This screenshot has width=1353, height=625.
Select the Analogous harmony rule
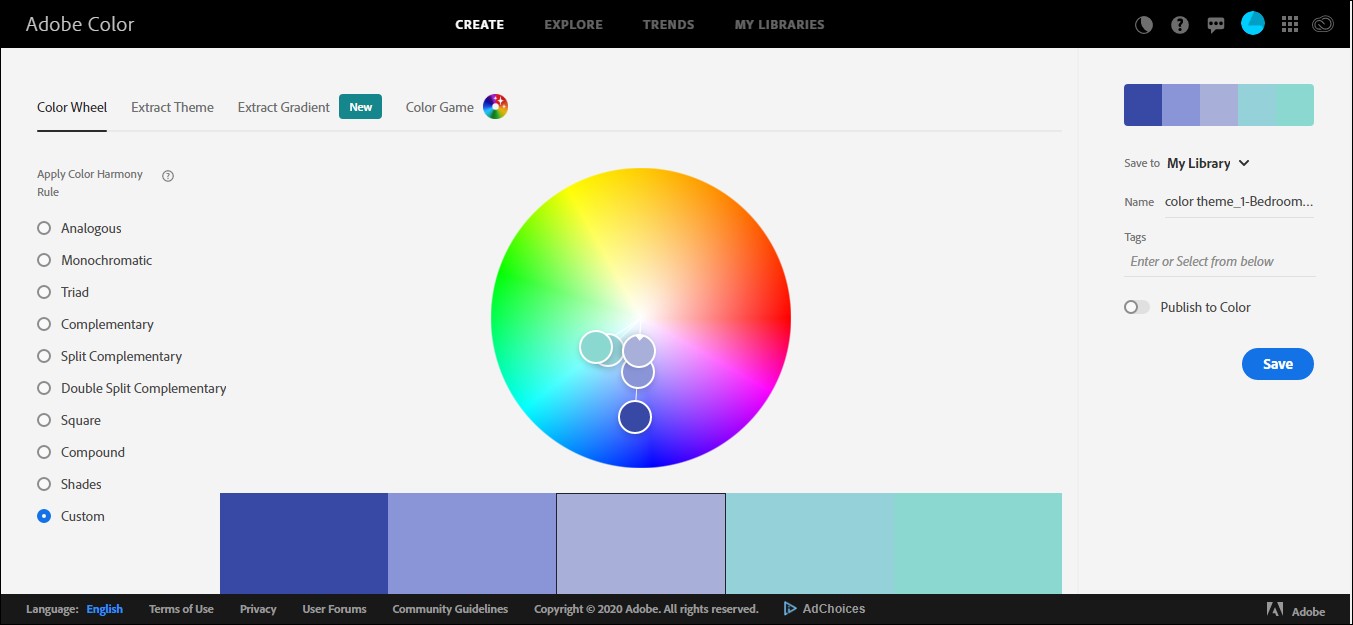click(44, 228)
